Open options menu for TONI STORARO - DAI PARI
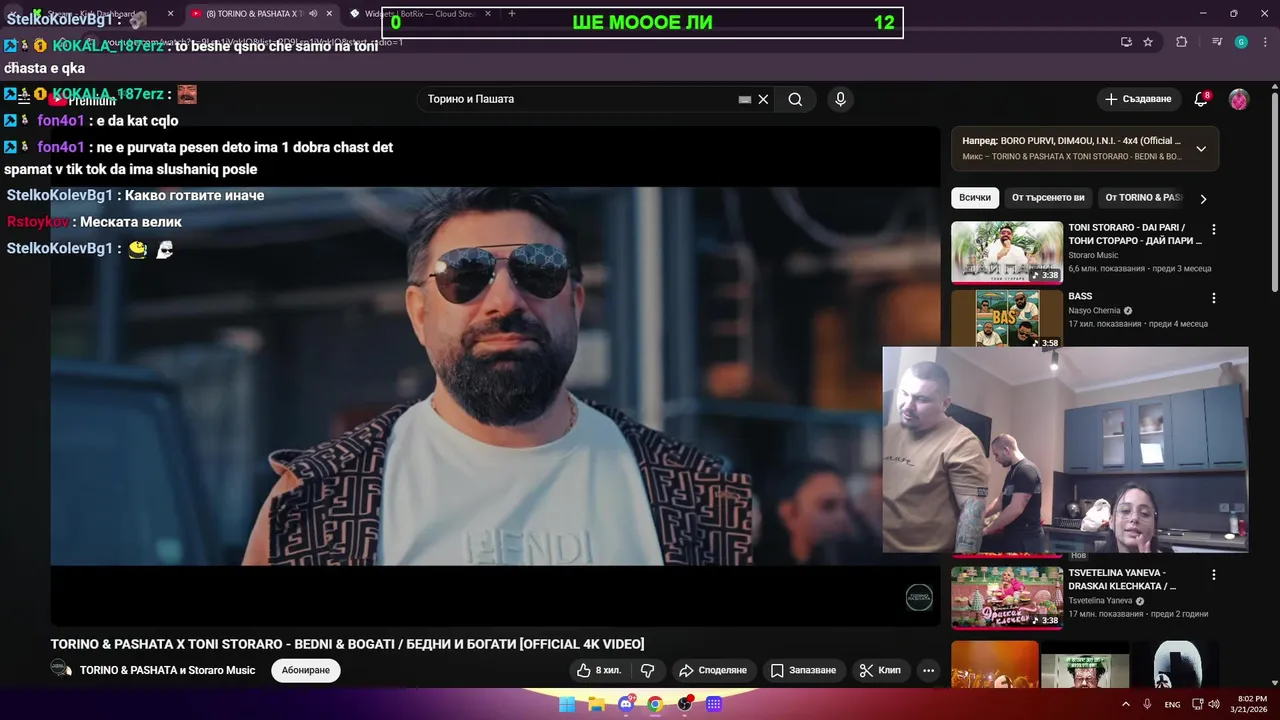This screenshot has height=720, width=1280. (x=1214, y=229)
